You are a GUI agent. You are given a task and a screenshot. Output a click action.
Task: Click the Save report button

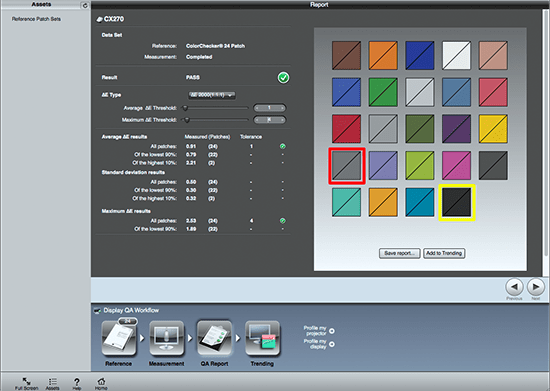[x=400, y=253]
